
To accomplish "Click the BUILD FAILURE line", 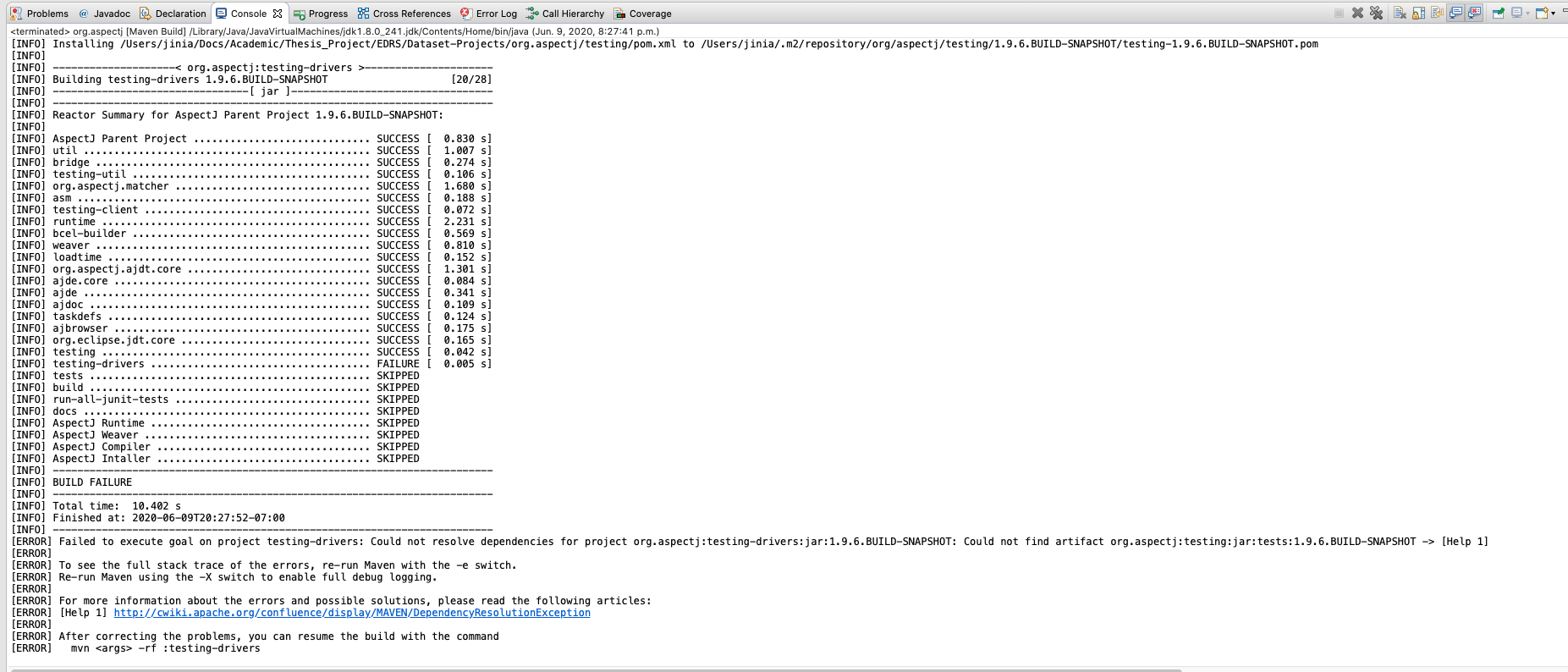I will tap(92, 482).
